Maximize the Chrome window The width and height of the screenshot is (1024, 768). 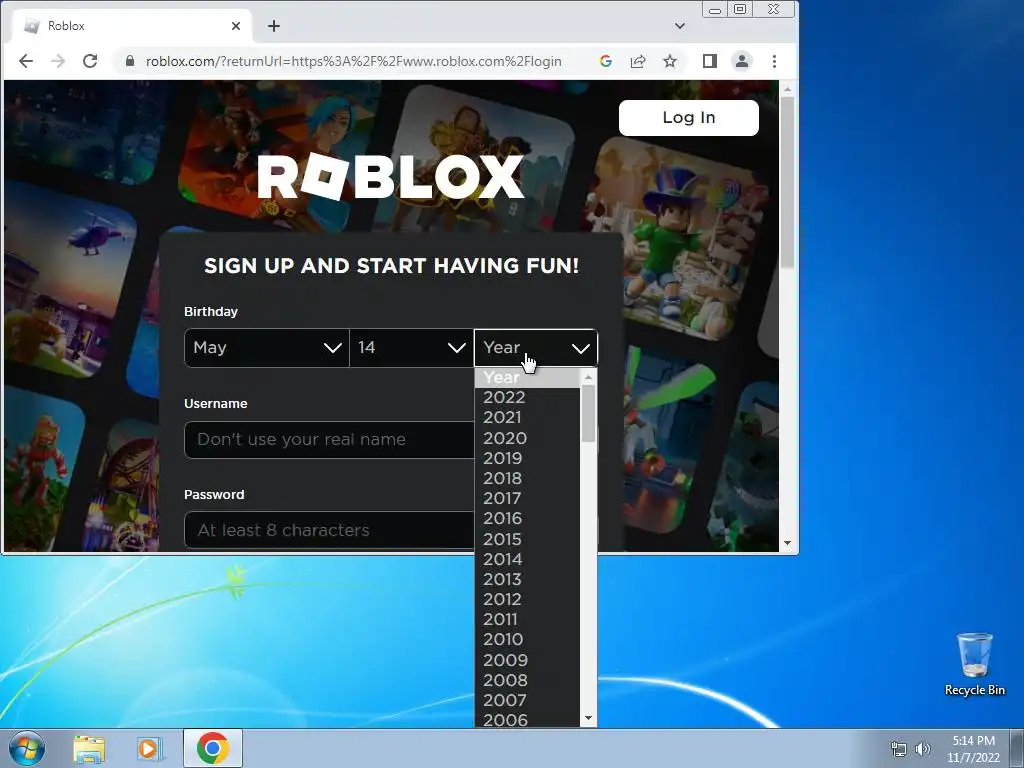(x=740, y=9)
